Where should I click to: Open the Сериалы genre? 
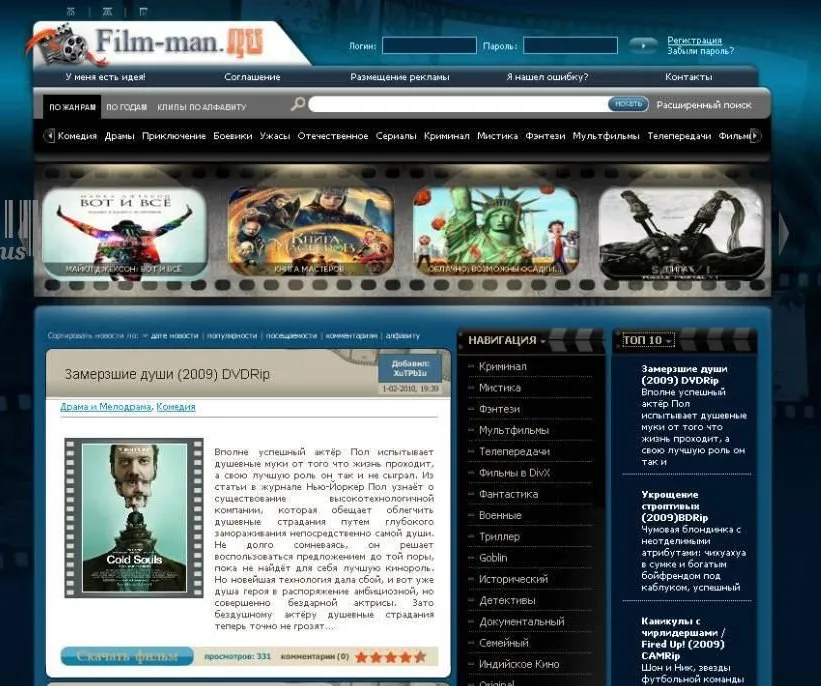point(396,136)
